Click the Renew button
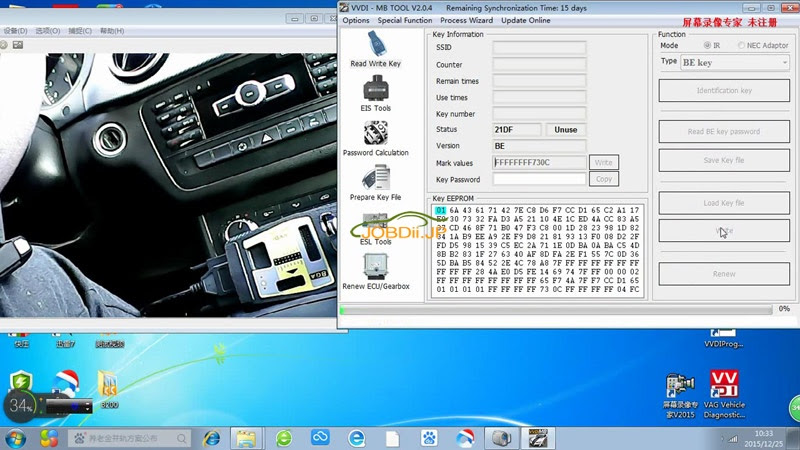 pyautogui.click(x=724, y=274)
